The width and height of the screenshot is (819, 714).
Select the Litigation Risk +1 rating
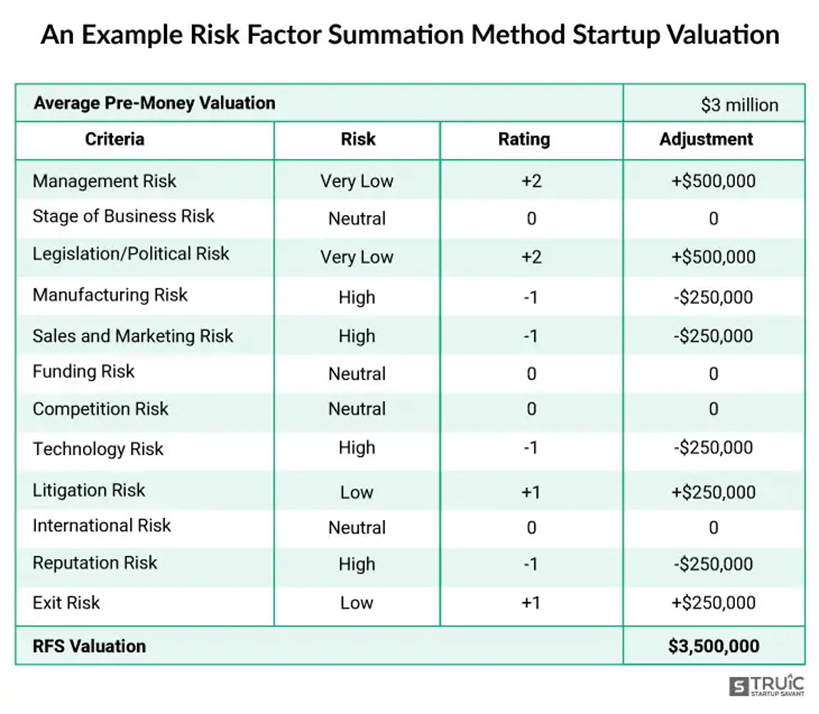(531, 492)
